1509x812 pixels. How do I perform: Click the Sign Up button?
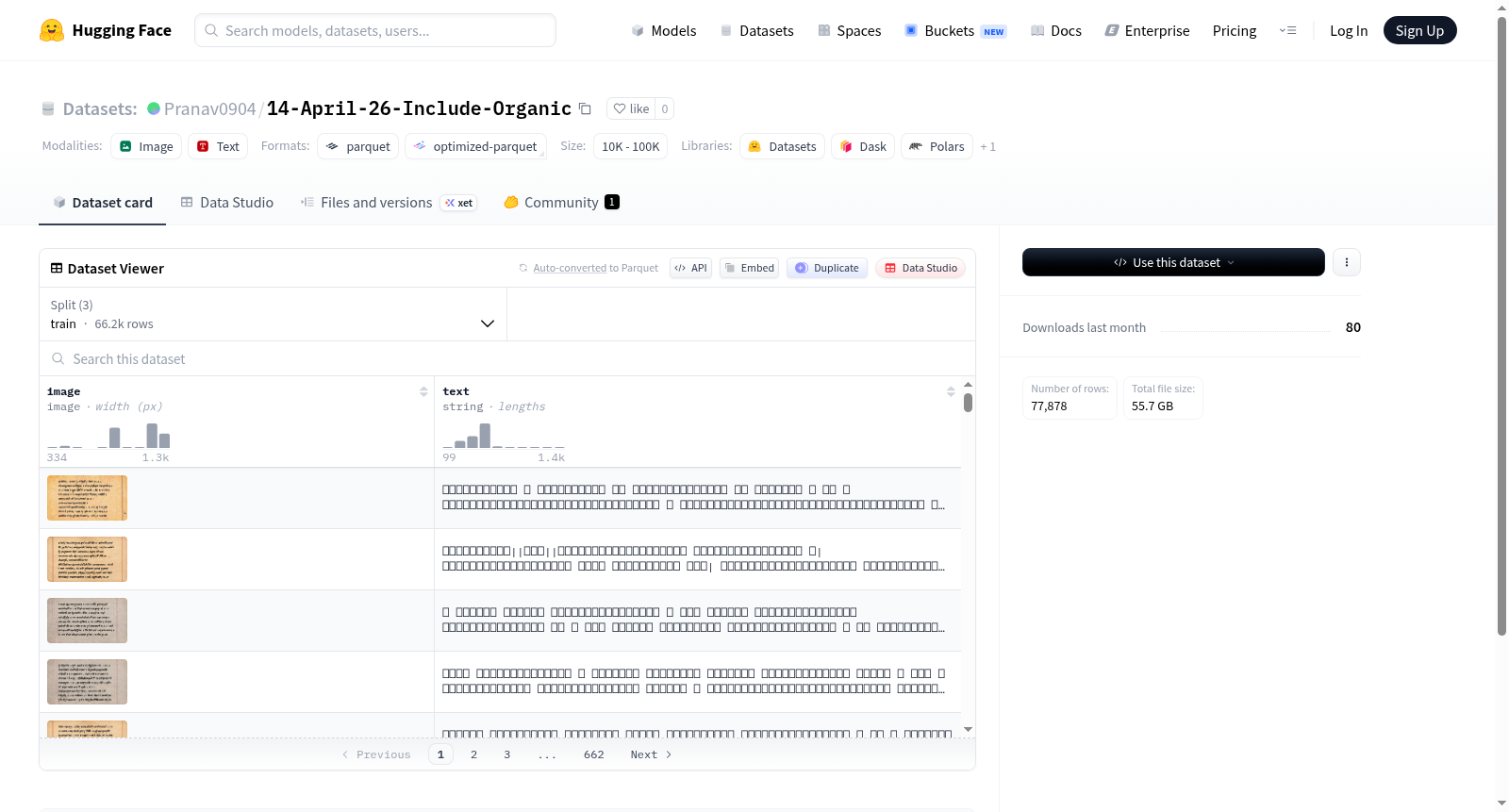[1419, 30]
